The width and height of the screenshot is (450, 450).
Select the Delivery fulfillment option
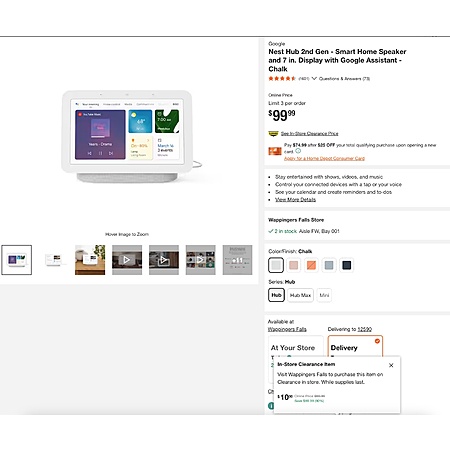355,347
